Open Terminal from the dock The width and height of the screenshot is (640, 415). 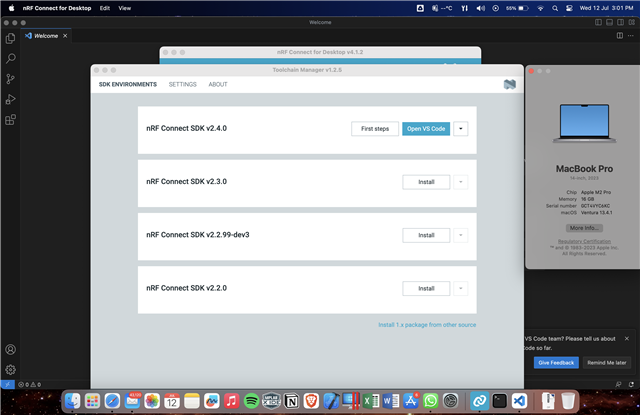coord(499,401)
